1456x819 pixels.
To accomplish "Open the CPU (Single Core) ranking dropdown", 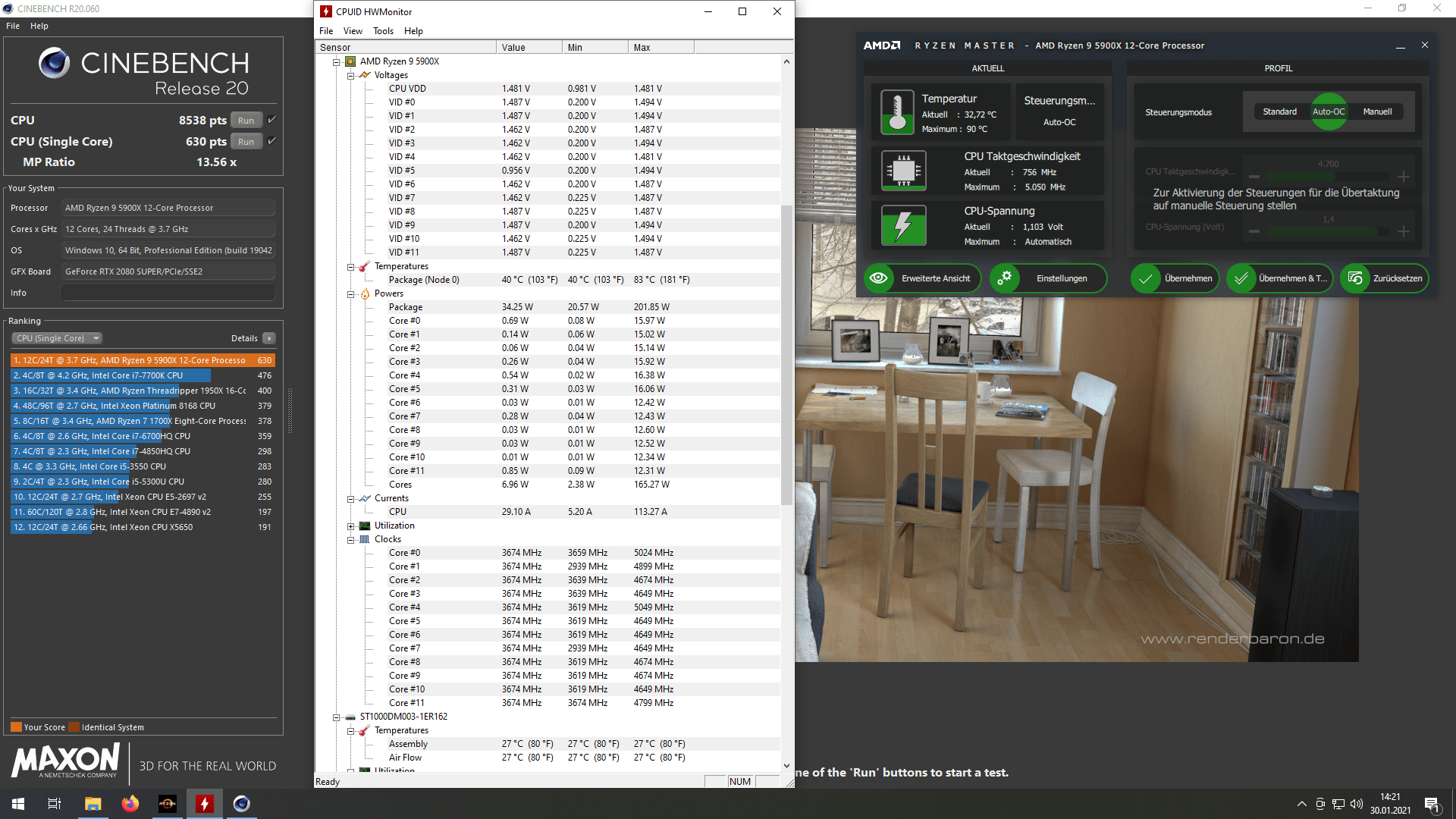I will tap(57, 338).
